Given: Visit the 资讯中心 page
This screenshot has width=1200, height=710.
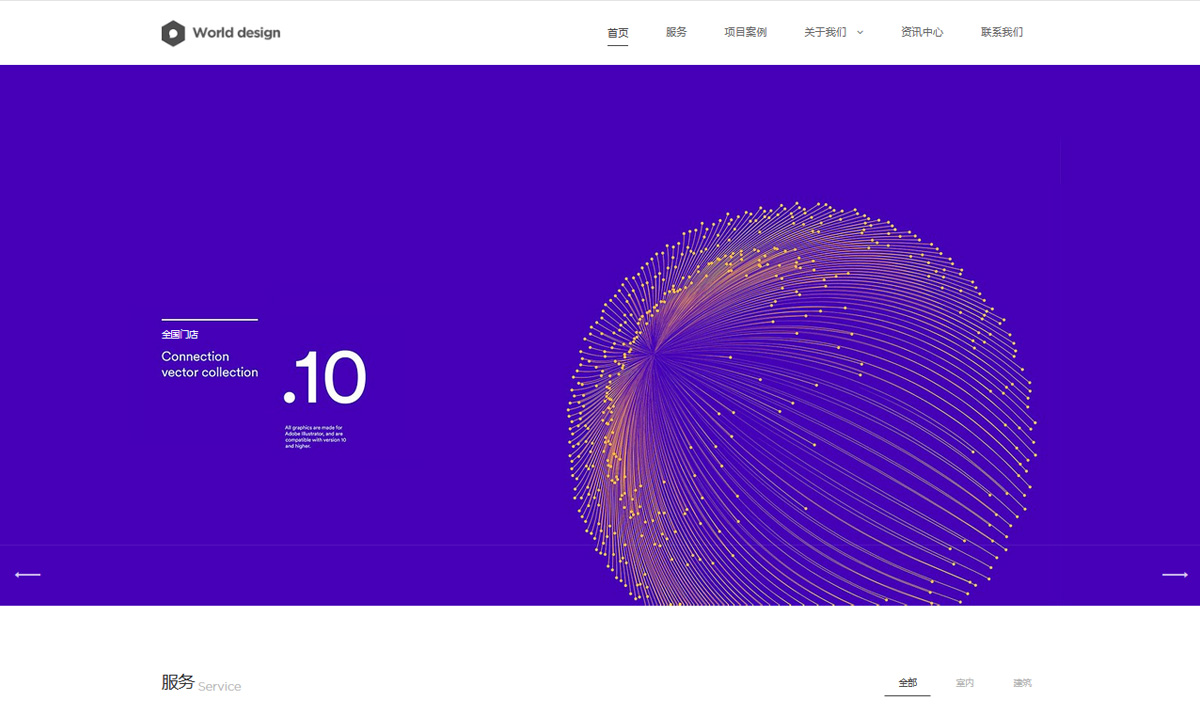Looking at the screenshot, I should [x=921, y=33].
